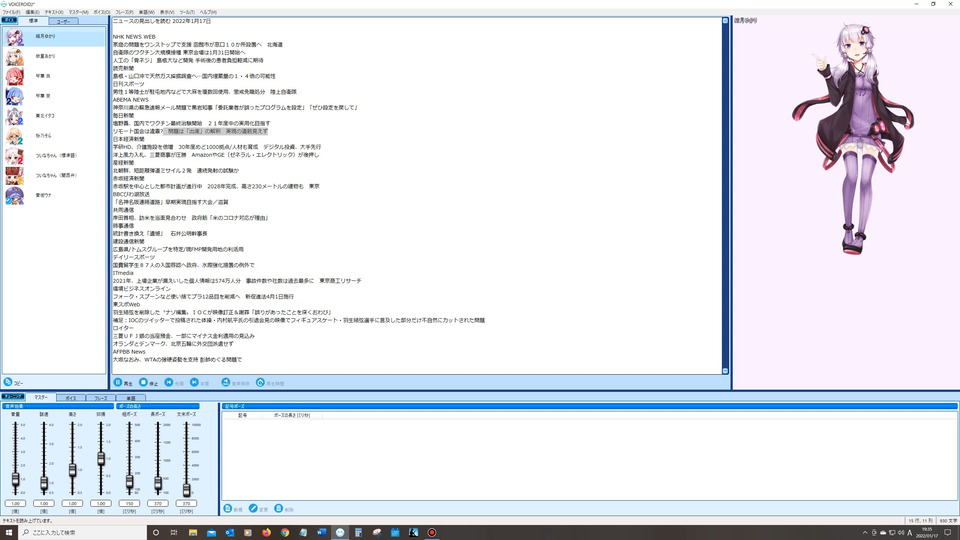Select the ついなちゃん(関西弁) voice avatar
Screen dimensions: 960x540
14,176
